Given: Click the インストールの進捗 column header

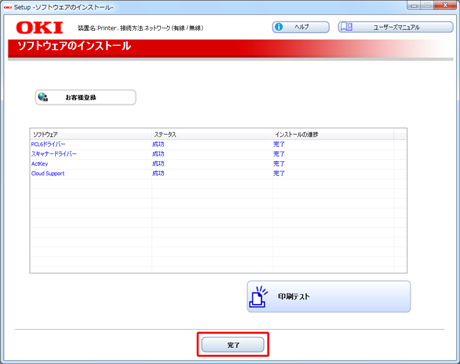Looking at the screenshot, I should point(333,134).
